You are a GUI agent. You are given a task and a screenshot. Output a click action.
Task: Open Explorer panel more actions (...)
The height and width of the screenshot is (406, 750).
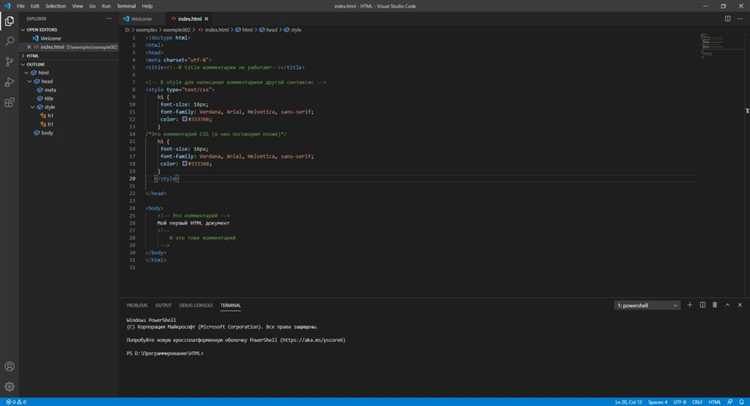(109, 19)
